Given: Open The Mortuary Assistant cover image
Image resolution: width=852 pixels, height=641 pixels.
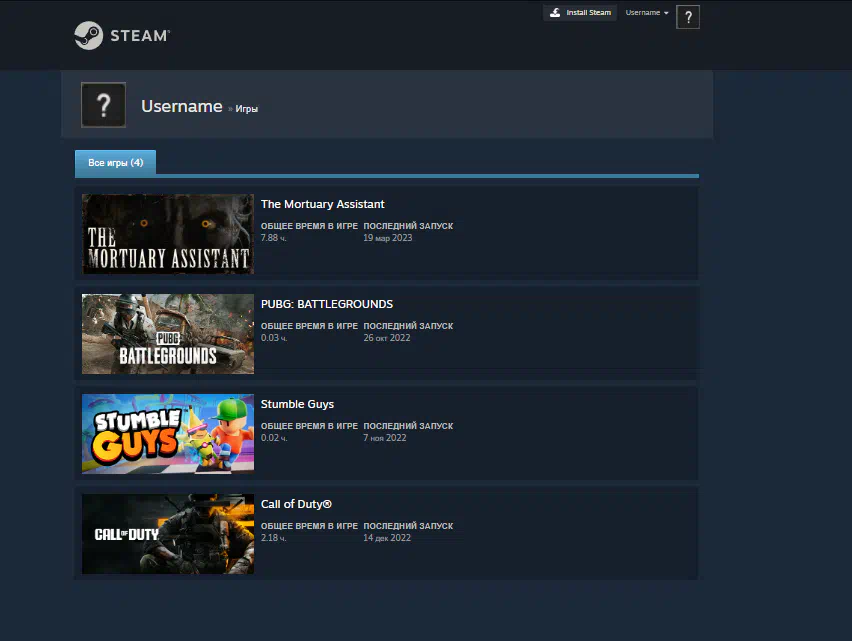Looking at the screenshot, I should click(168, 234).
